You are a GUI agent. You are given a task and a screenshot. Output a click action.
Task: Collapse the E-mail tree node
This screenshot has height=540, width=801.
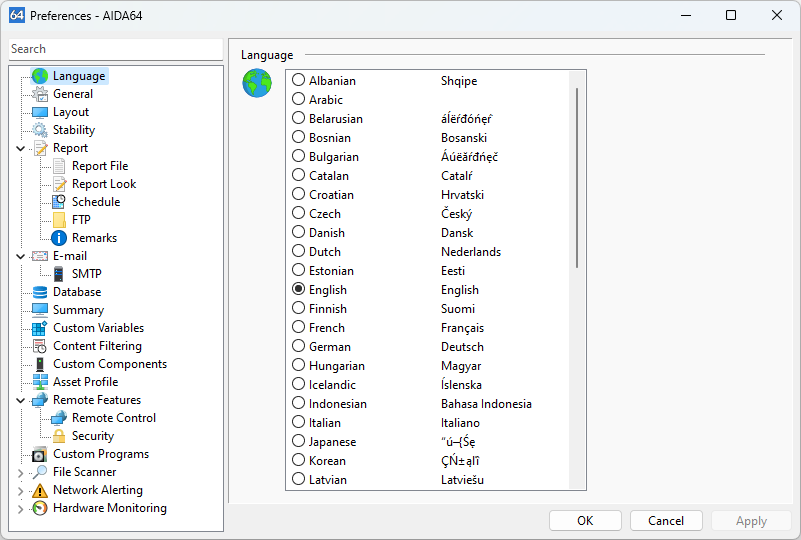click(x=20, y=256)
